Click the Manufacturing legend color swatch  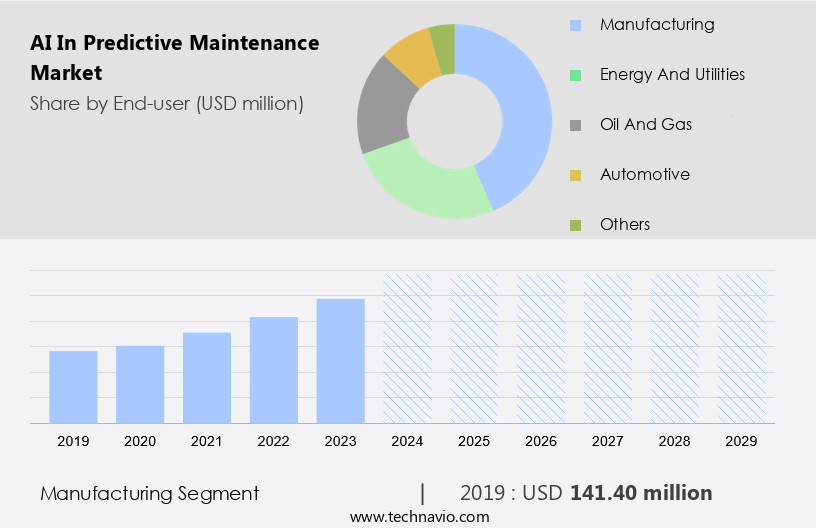pyautogui.click(x=575, y=25)
